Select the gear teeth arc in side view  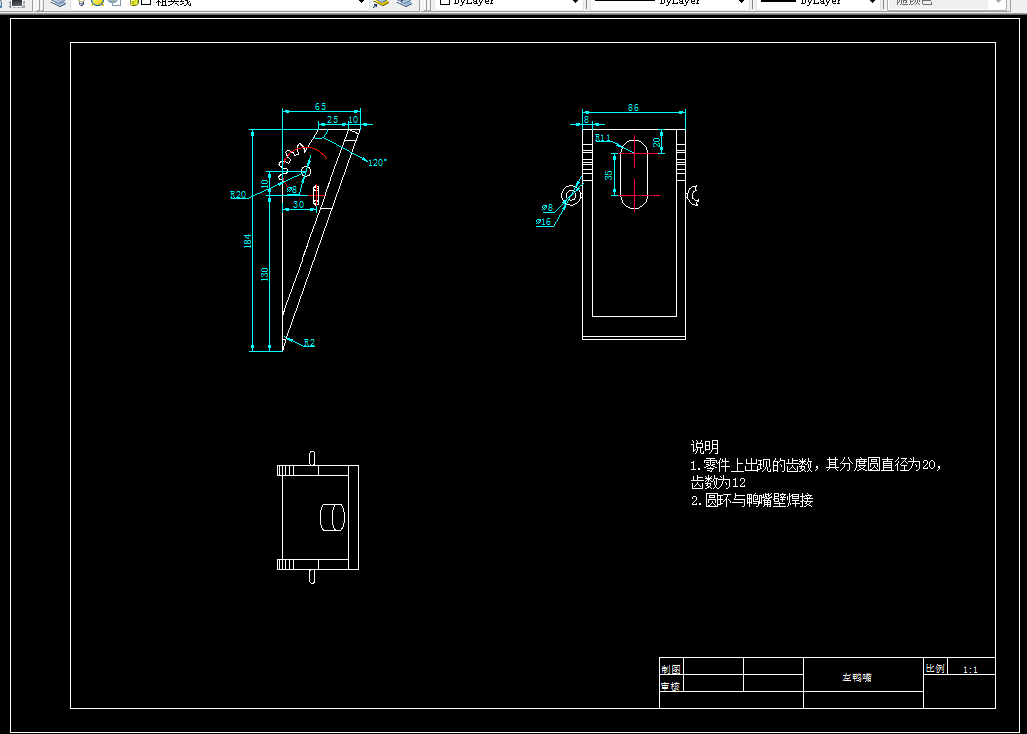(x=292, y=162)
